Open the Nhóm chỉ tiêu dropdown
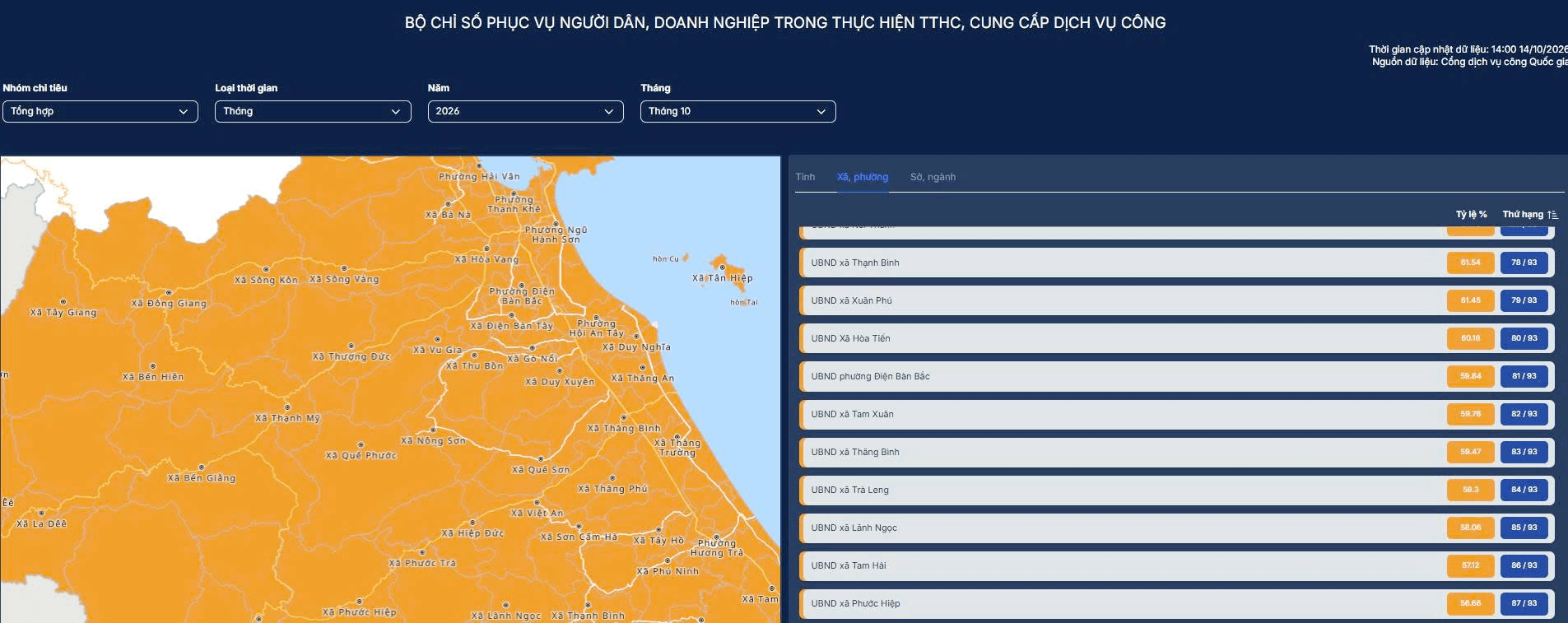This screenshot has width=1568, height=623. [100, 111]
